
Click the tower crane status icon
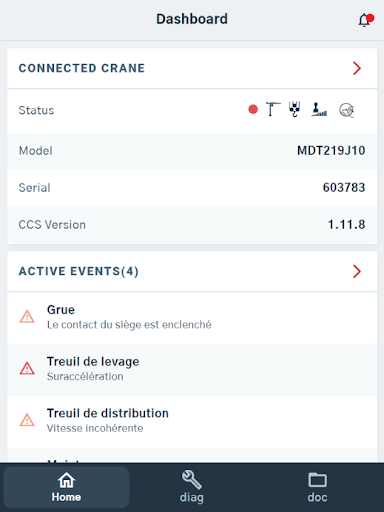coord(273,109)
